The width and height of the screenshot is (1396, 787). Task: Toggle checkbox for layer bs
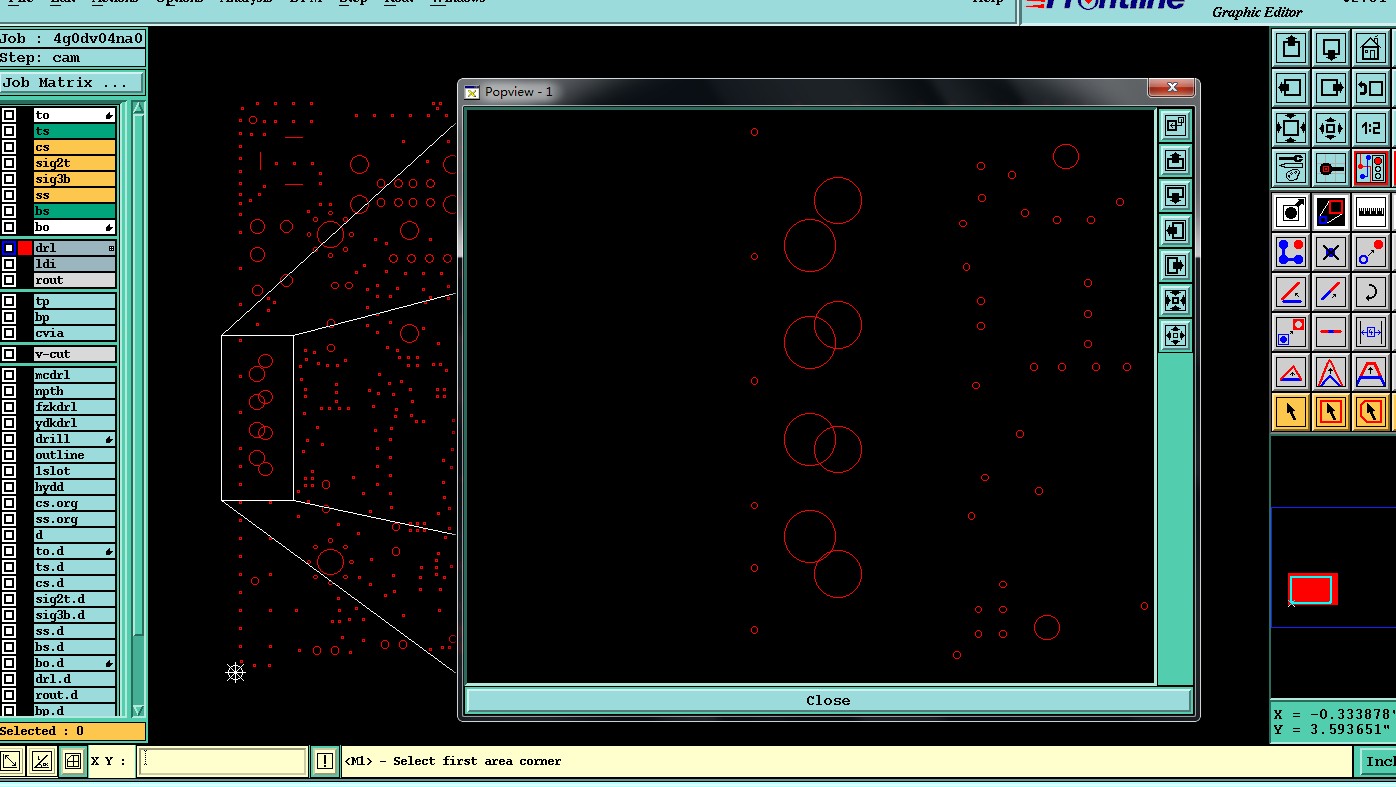[x=9, y=211]
